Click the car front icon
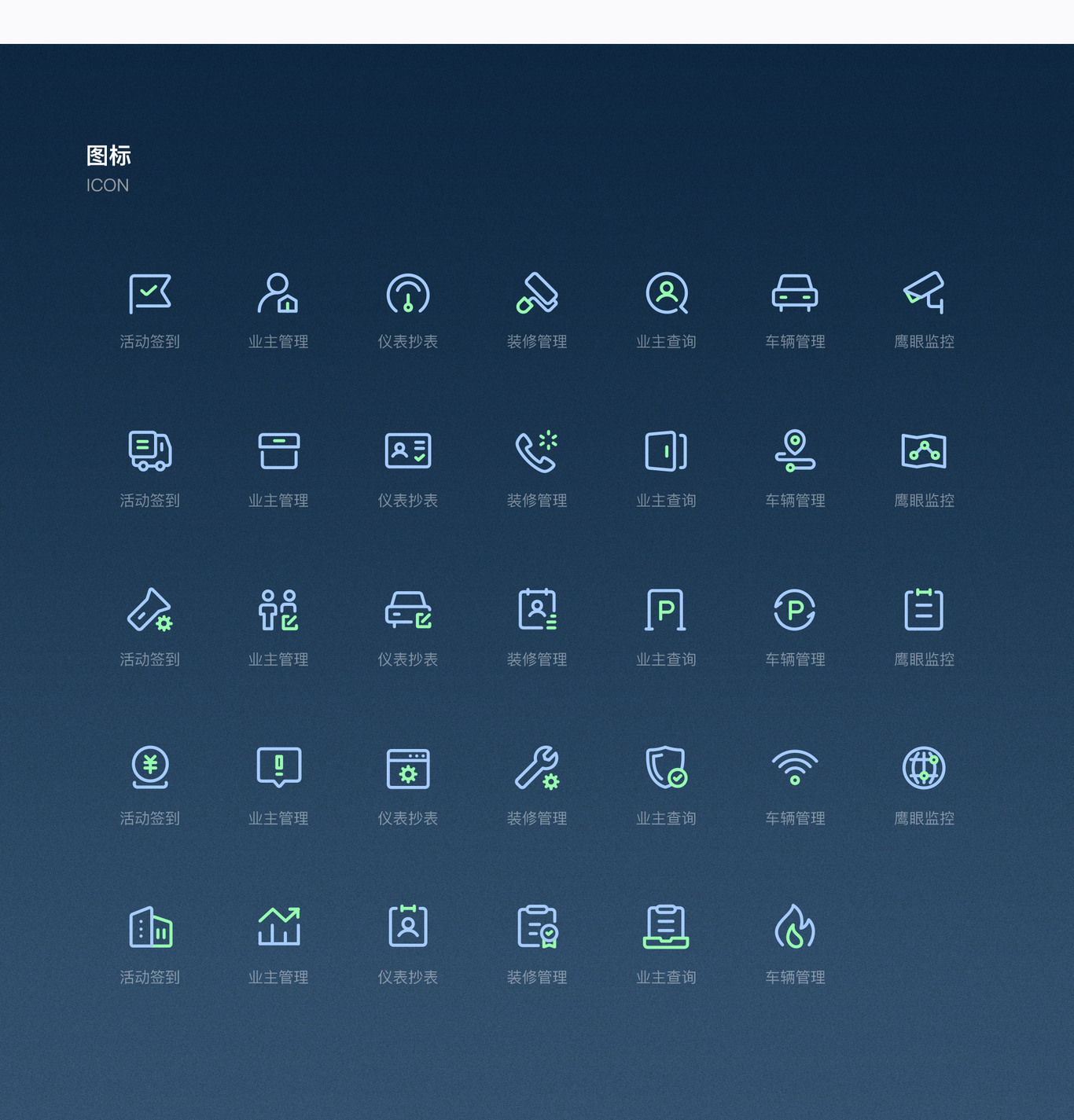This screenshot has height=1120, width=1074. [x=795, y=294]
